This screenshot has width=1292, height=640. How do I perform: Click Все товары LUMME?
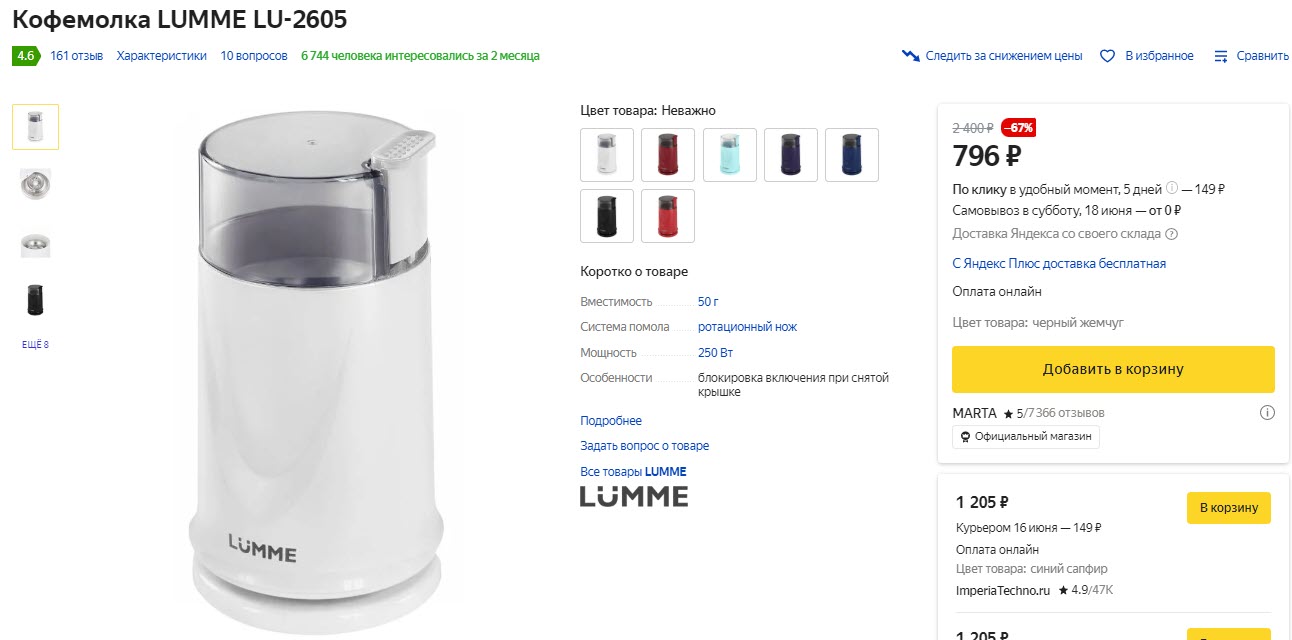634,471
